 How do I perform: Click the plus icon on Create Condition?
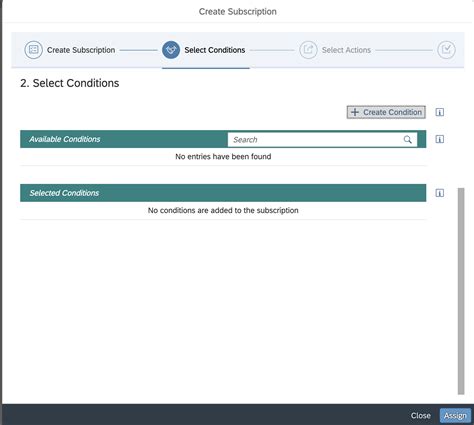pos(355,112)
